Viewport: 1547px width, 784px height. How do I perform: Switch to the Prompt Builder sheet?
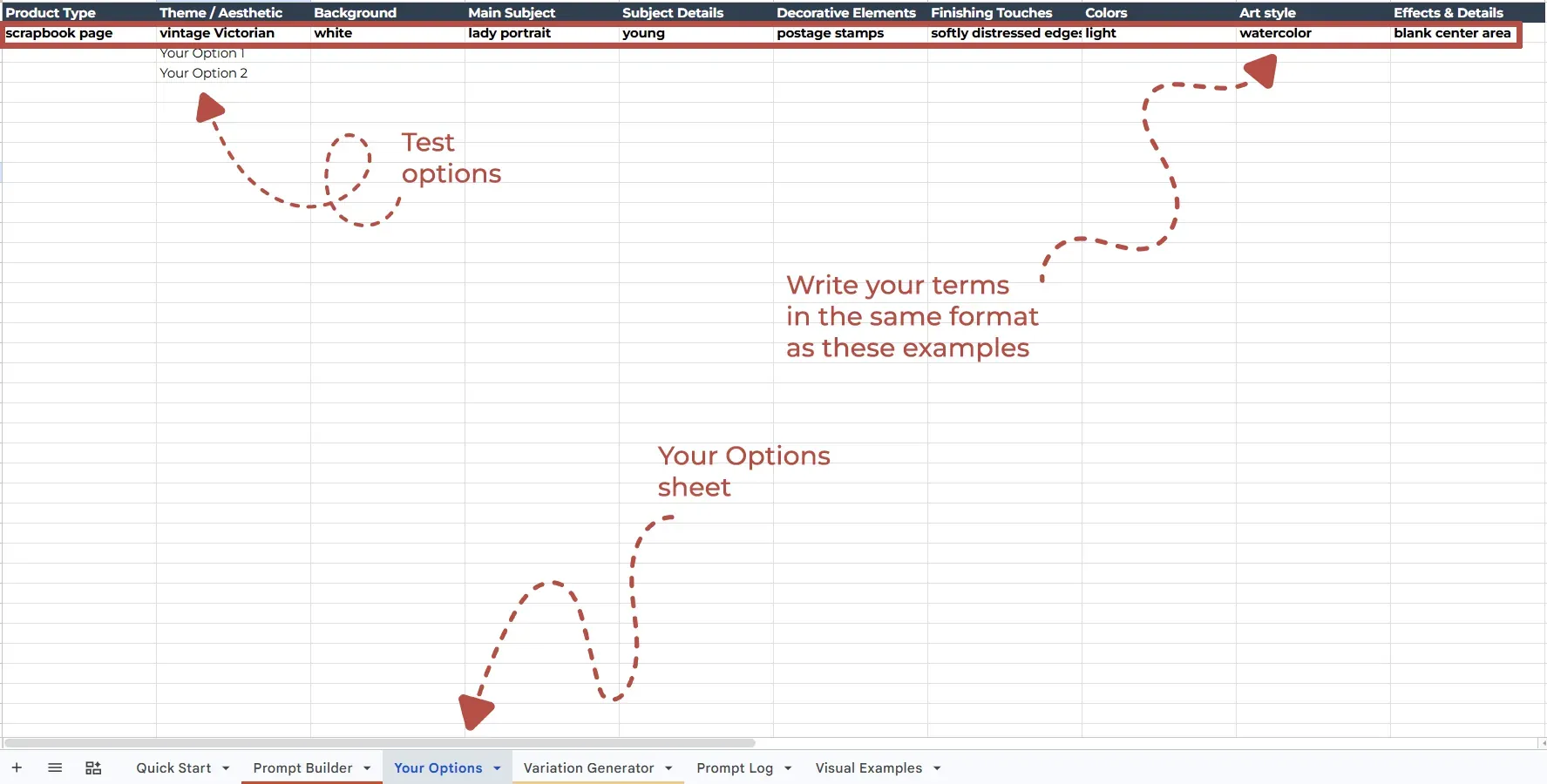pos(302,767)
